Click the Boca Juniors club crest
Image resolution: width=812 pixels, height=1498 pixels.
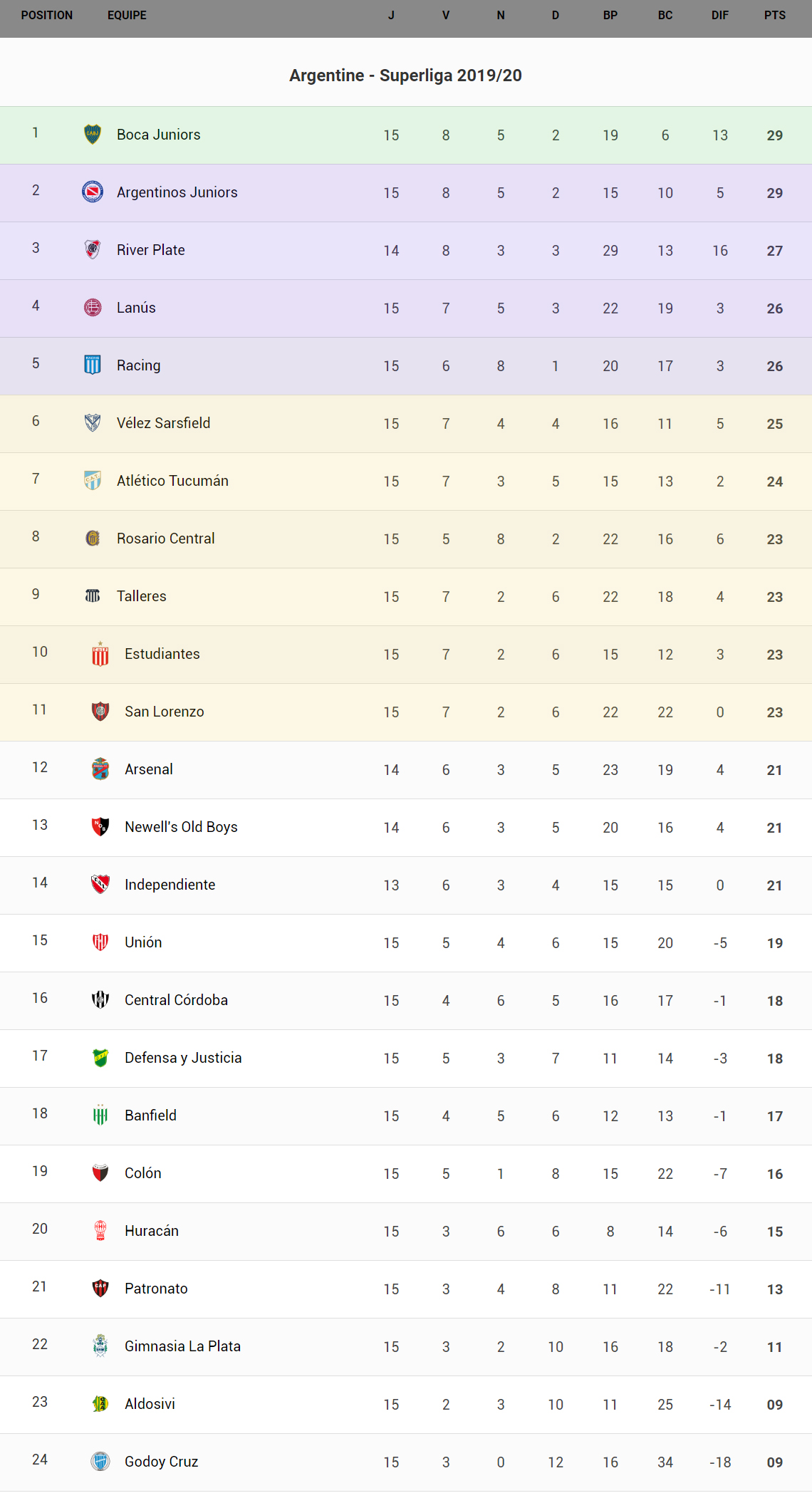coord(93,134)
